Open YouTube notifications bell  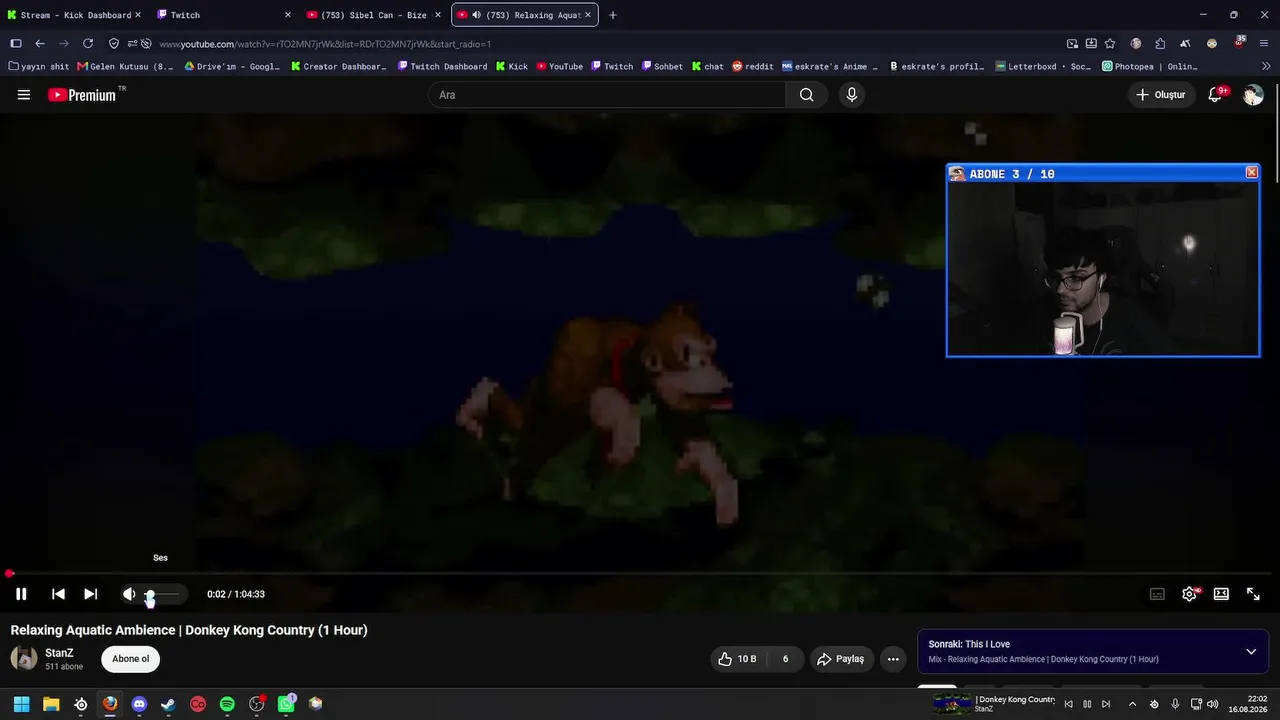1216,95
